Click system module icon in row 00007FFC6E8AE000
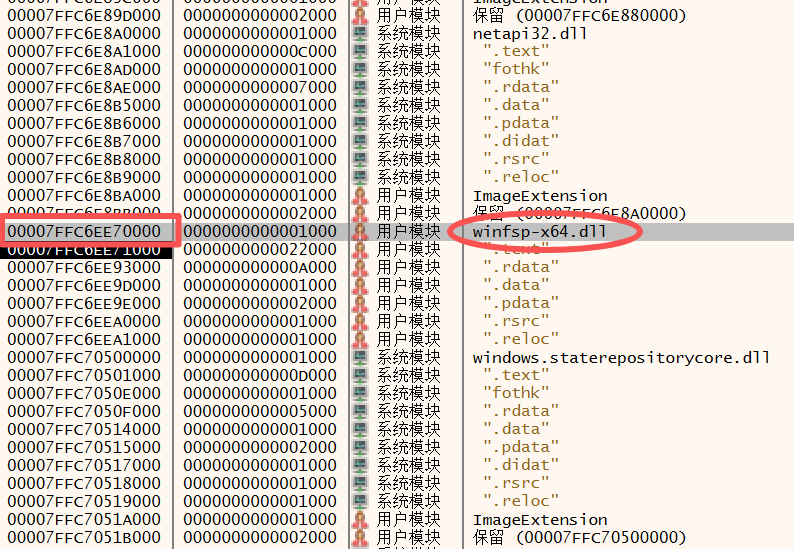Screen dimensions: 794x549 [360, 87]
